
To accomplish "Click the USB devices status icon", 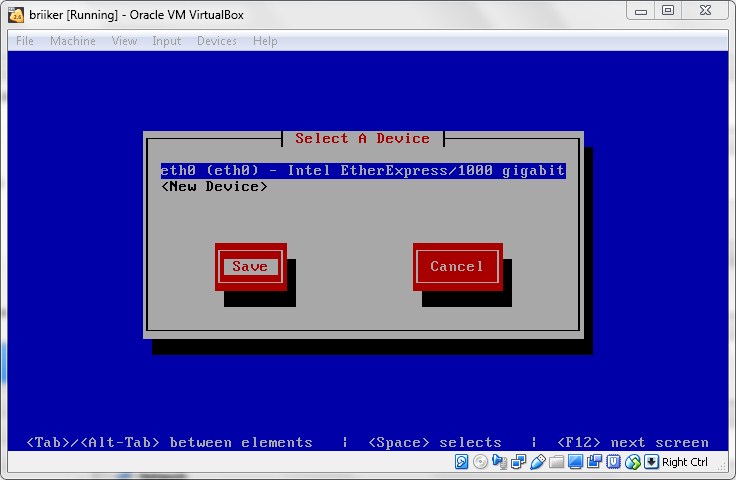I will 537,462.
